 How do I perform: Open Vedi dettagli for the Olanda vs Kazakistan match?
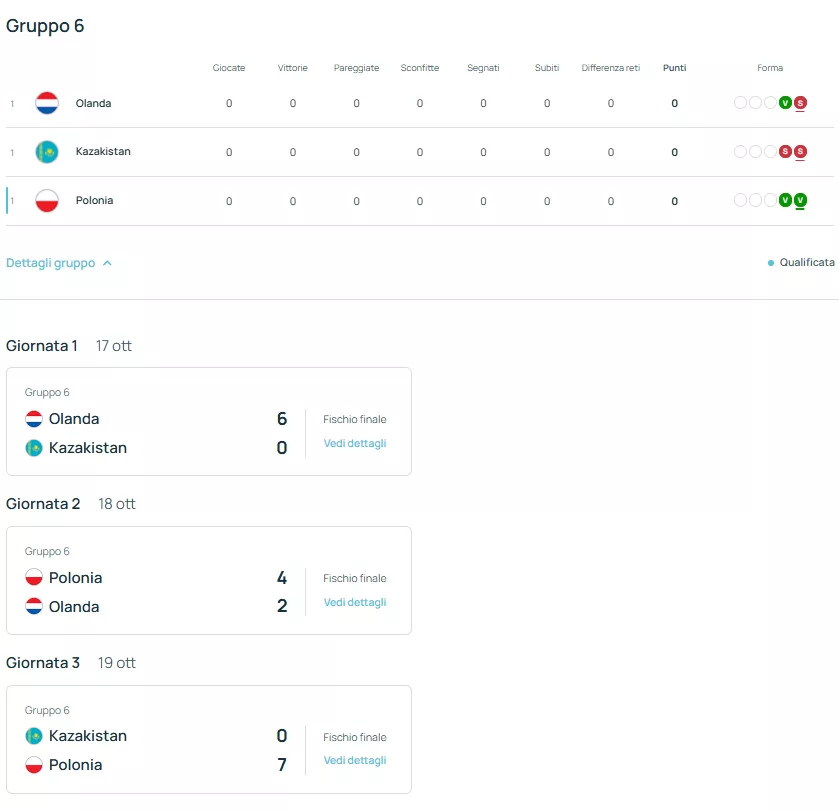pyautogui.click(x=355, y=443)
